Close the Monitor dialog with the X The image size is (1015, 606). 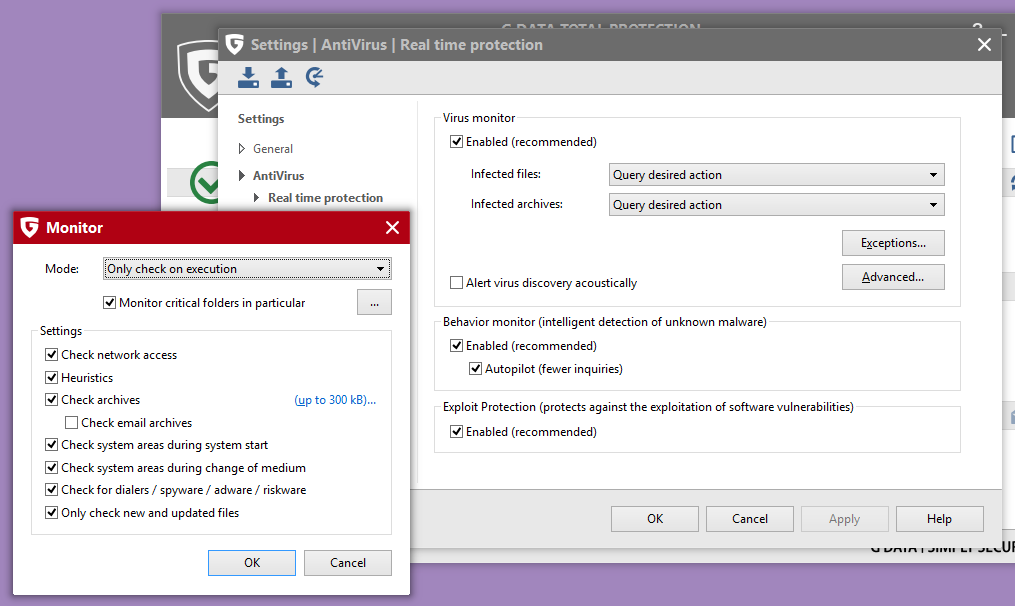[392, 228]
